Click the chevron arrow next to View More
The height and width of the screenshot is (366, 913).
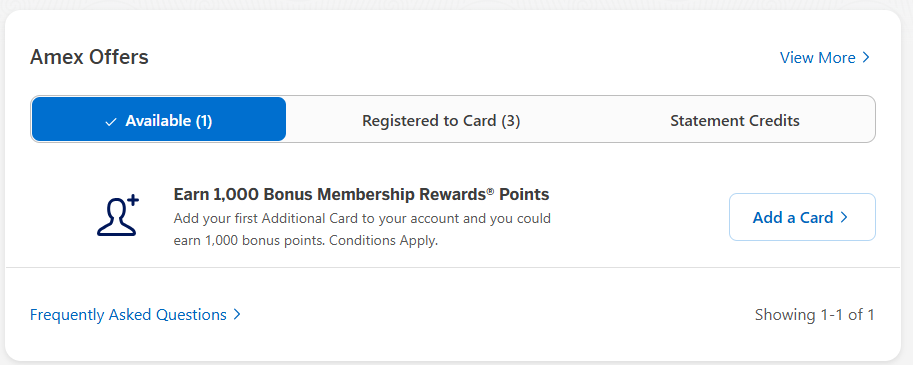click(x=866, y=58)
